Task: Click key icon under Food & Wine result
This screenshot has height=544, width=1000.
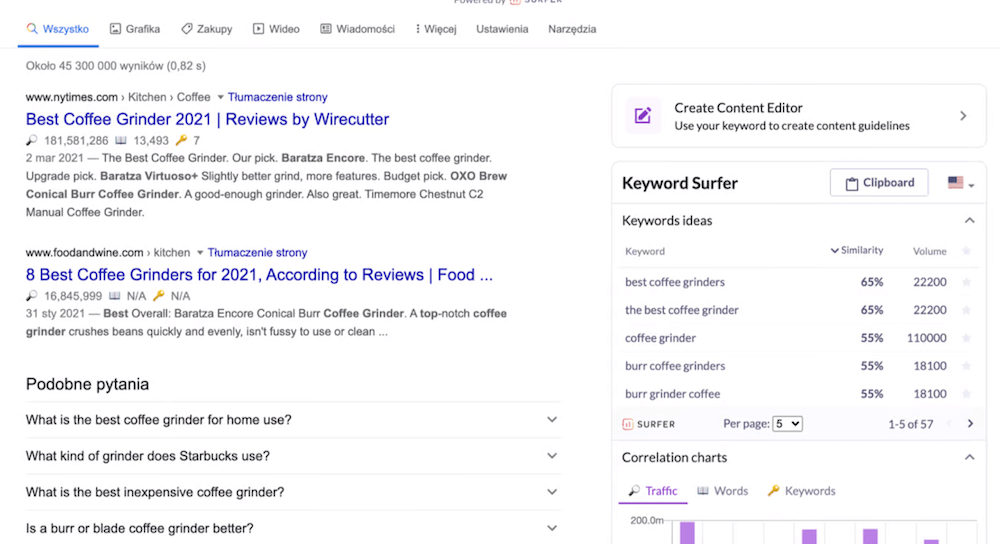Action: pos(159,296)
